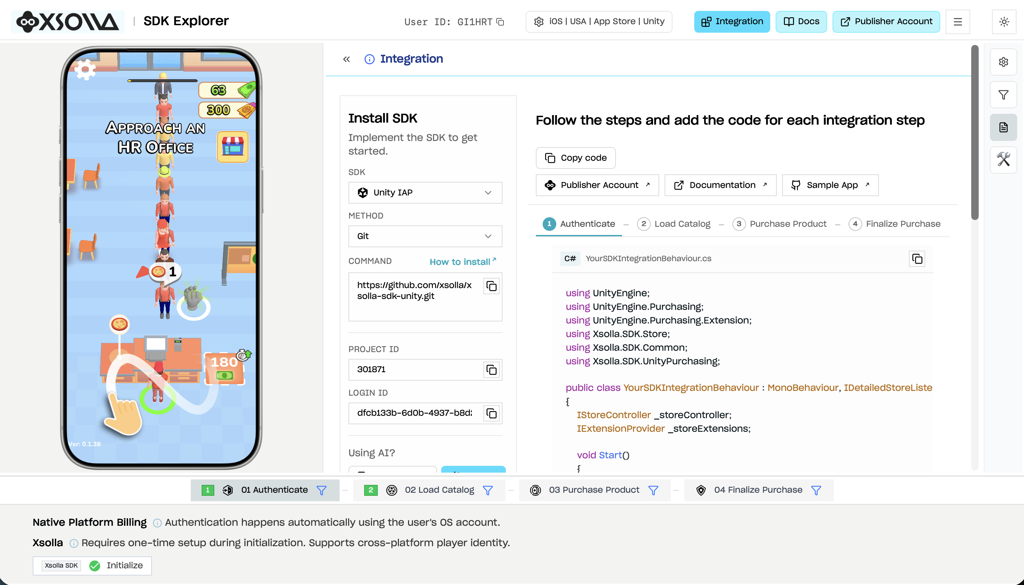Open the How to install link
1024x585 pixels.
point(463,262)
